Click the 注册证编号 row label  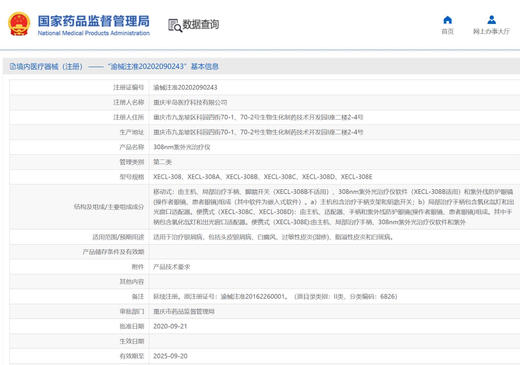pyautogui.click(x=128, y=87)
